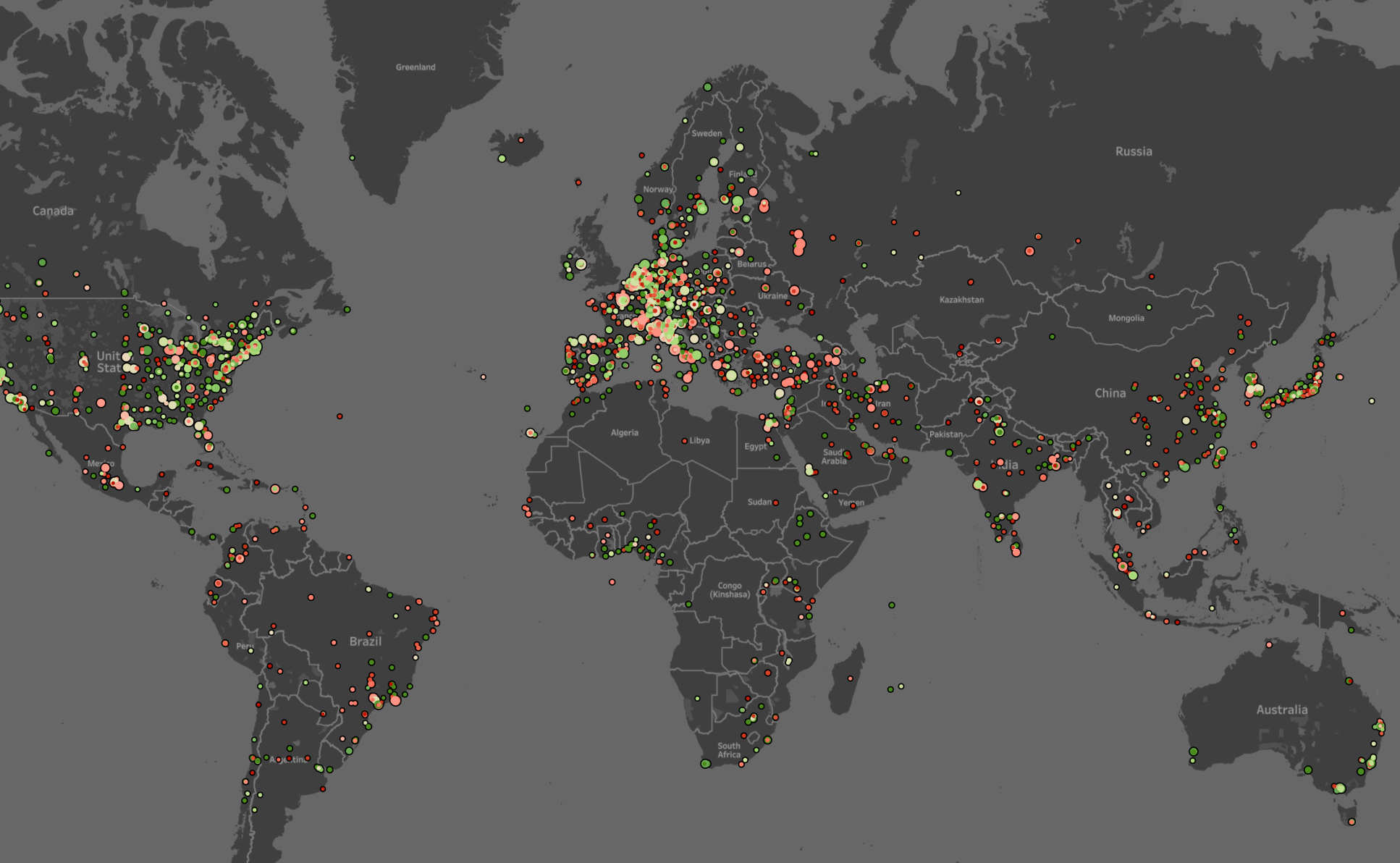Select the large green point in western Iceland
Viewport: 1400px width, 863px height.
point(502,159)
